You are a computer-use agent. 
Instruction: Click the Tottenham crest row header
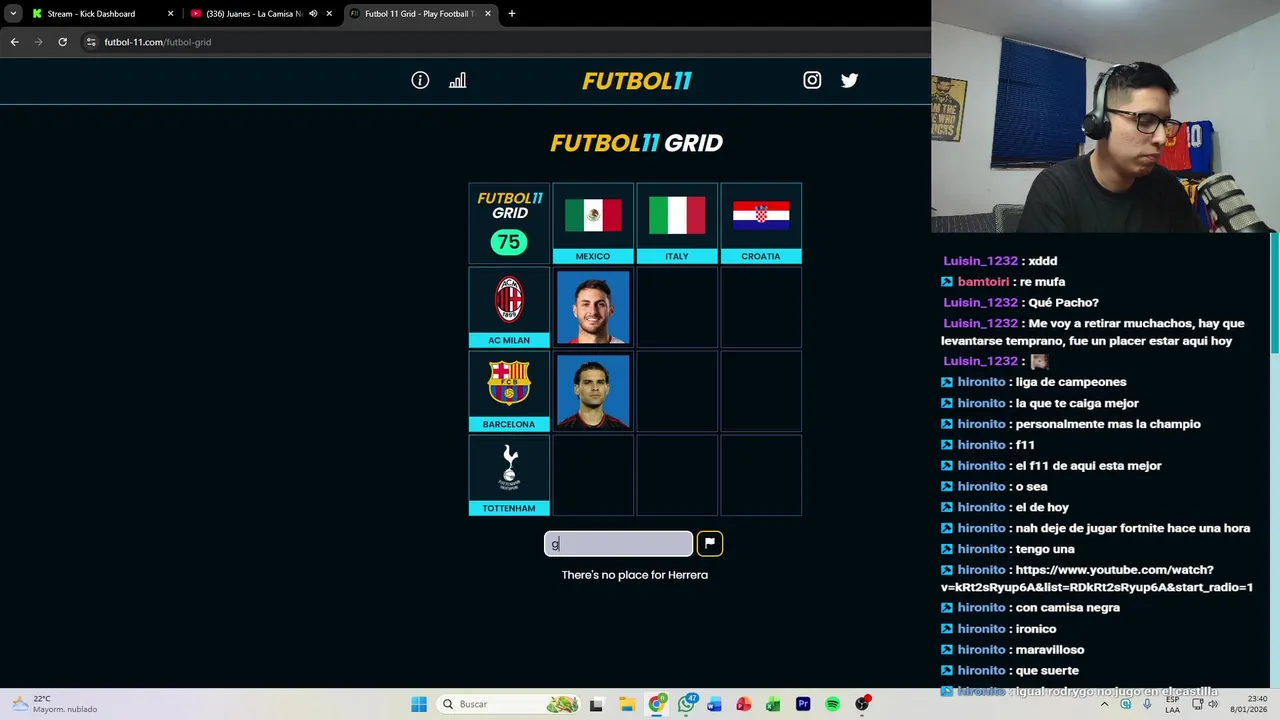click(509, 475)
